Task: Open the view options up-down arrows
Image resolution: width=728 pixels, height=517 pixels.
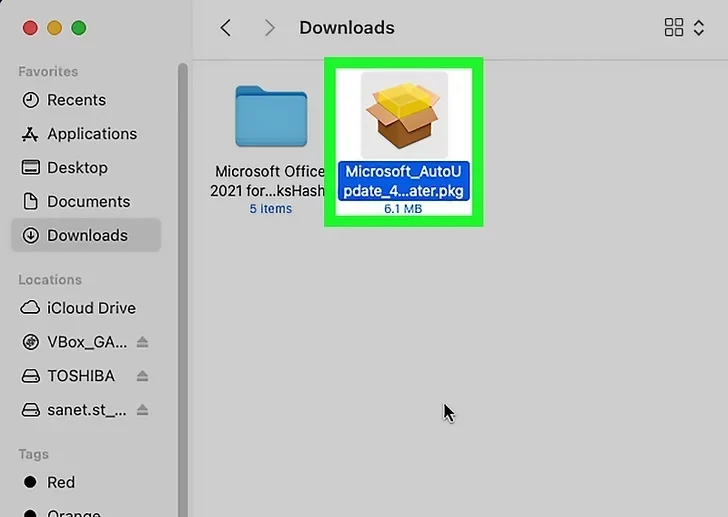Action: click(x=699, y=27)
